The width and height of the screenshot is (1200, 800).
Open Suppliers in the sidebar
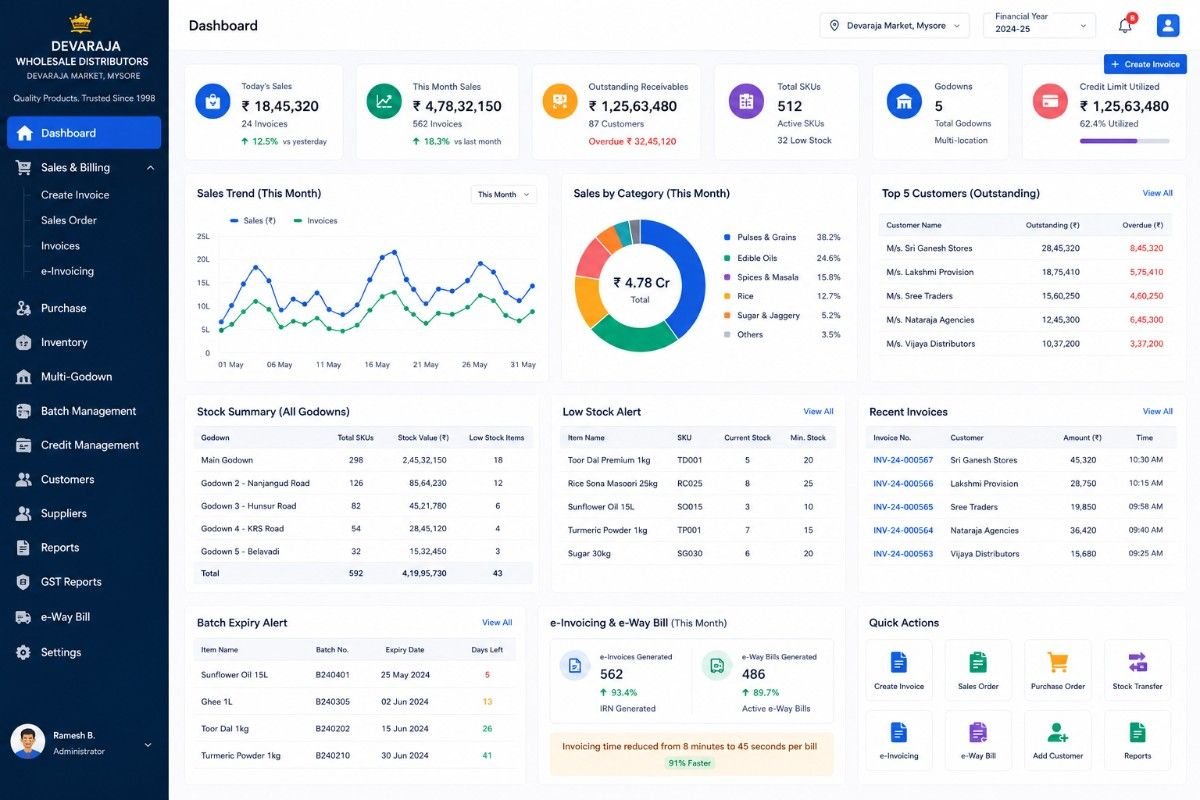coord(84,513)
